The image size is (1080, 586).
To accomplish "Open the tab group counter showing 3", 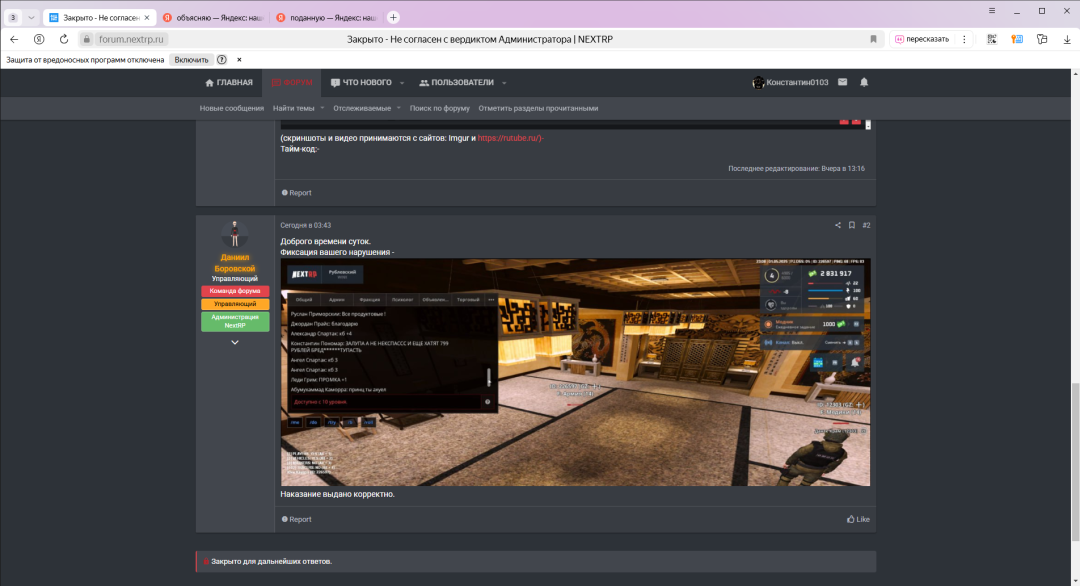I will pos(13,17).
